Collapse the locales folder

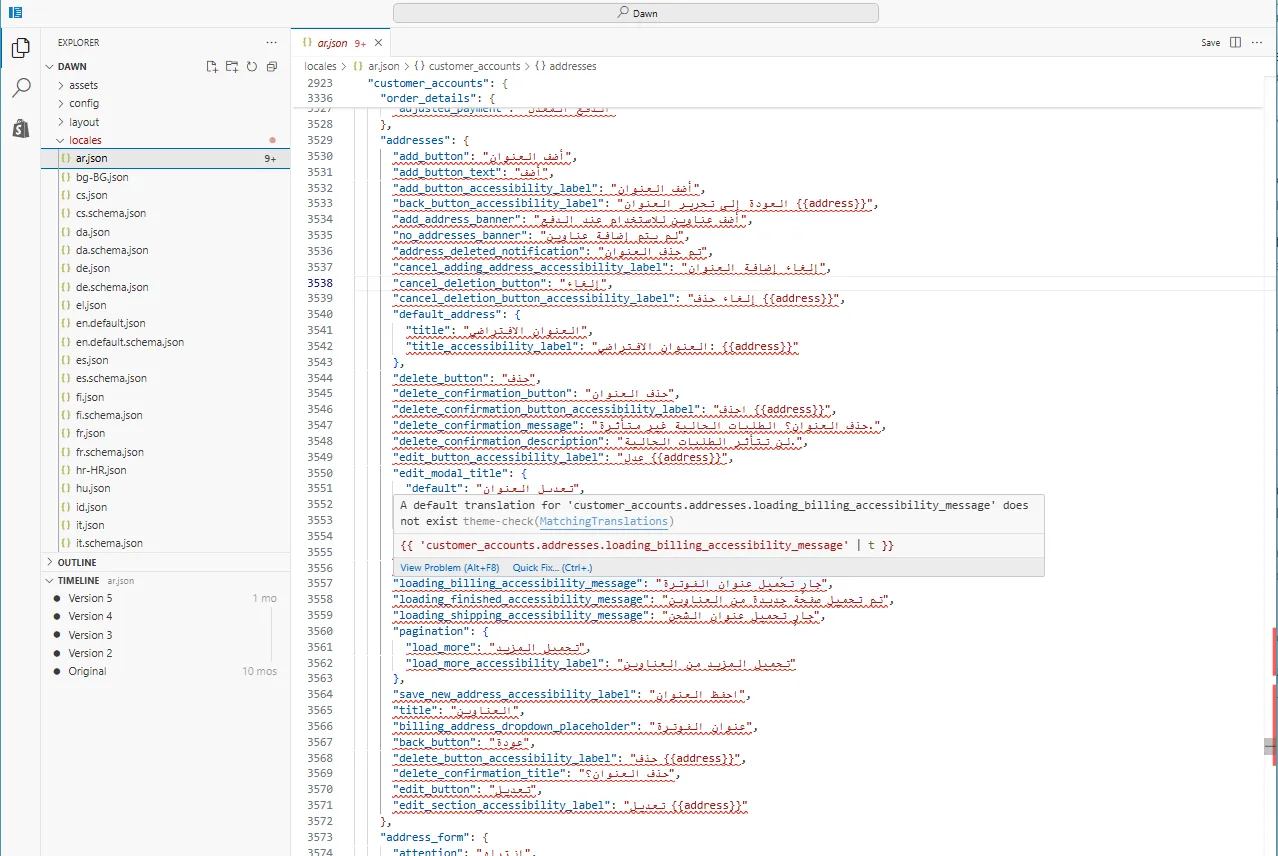click(85, 140)
